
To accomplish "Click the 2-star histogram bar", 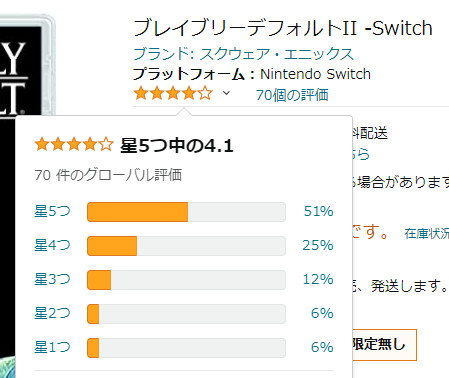I will coord(186,314).
